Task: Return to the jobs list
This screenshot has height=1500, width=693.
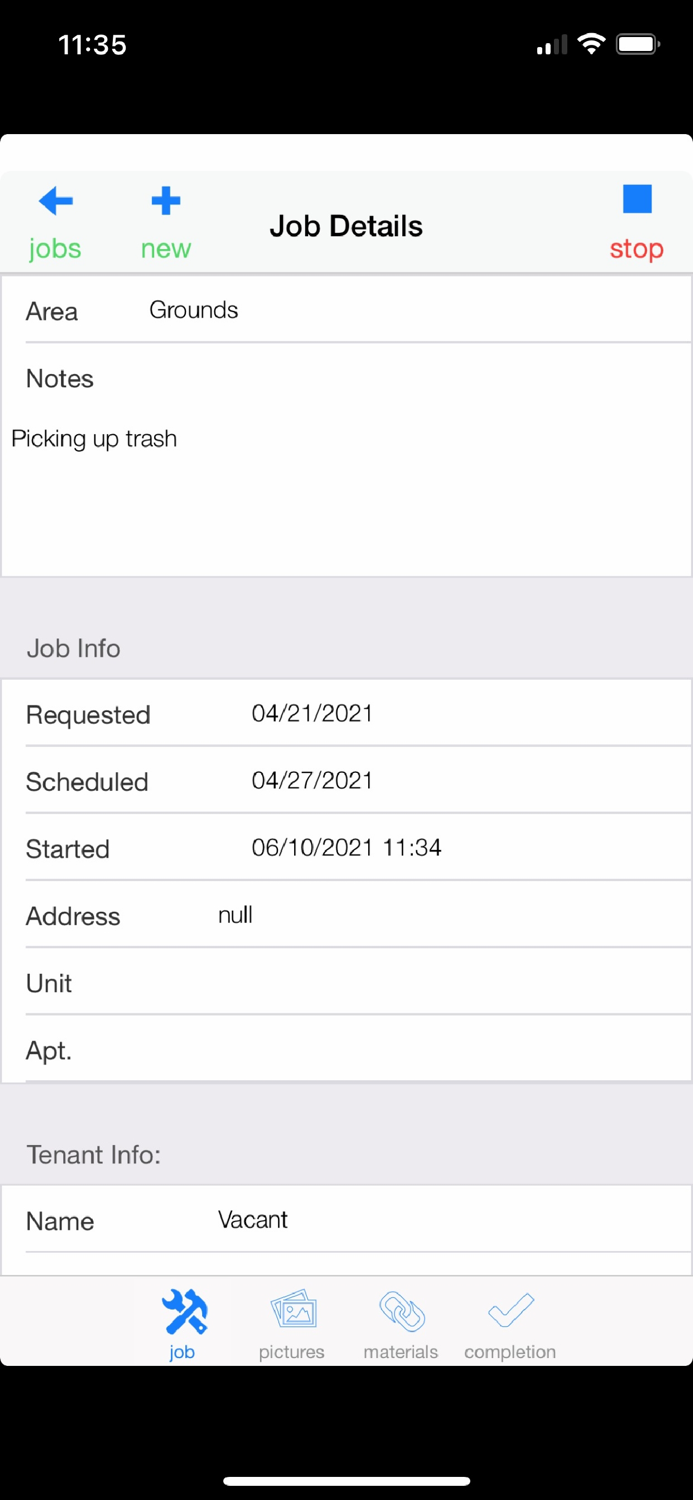Action: 55,220
